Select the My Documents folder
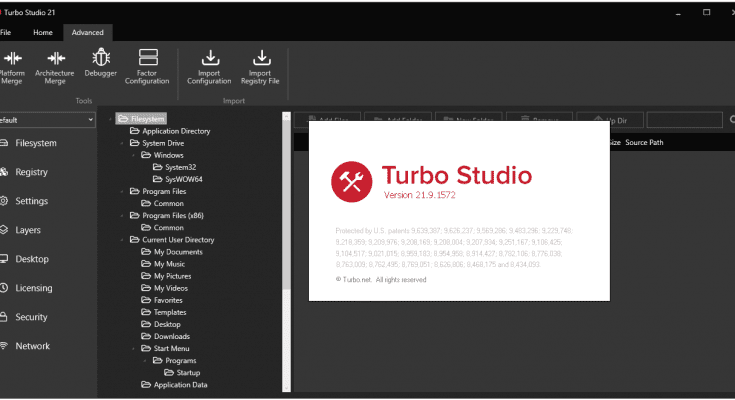The width and height of the screenshot is (735, 400). pos(172,252)
